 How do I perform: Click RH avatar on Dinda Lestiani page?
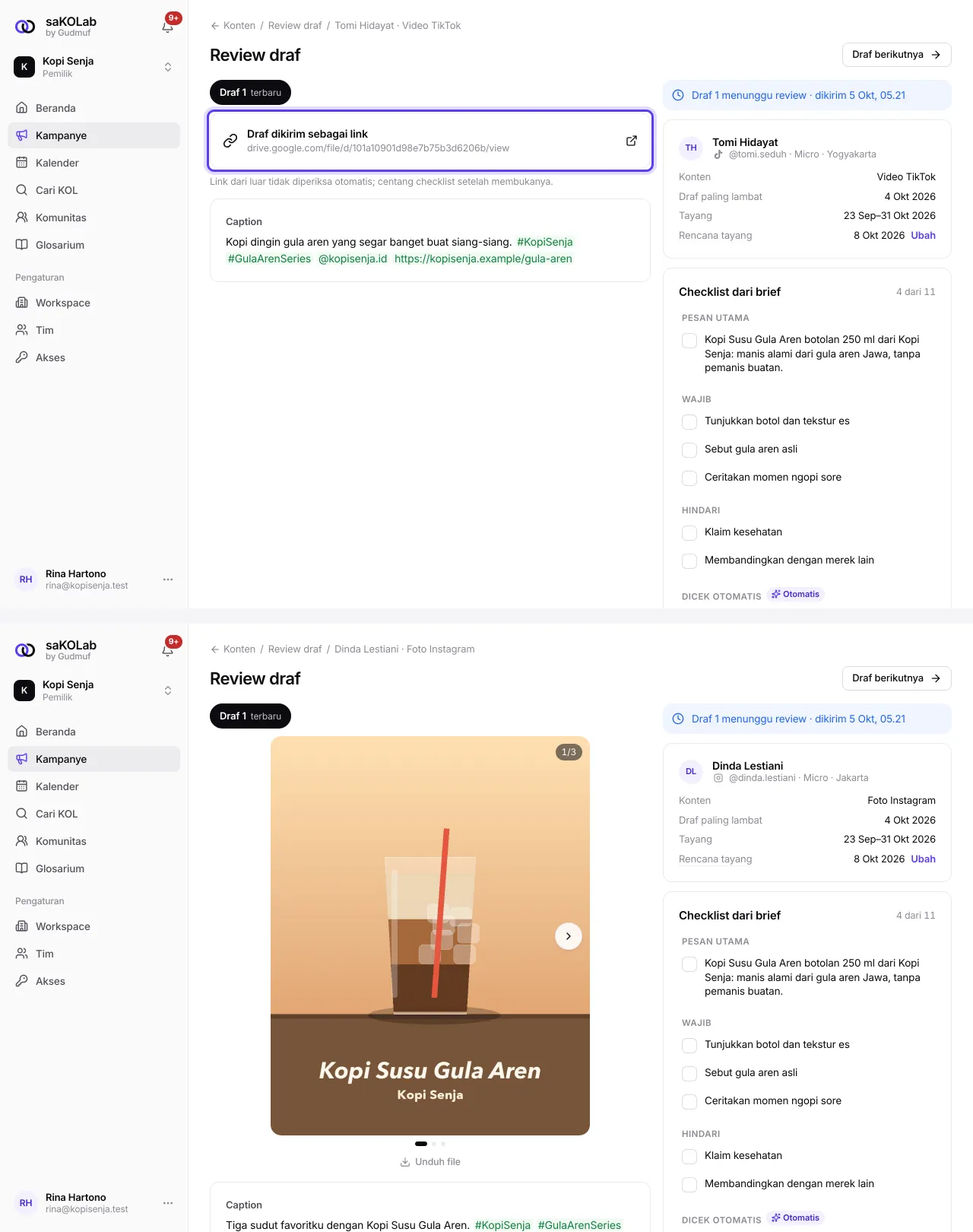26,1203
